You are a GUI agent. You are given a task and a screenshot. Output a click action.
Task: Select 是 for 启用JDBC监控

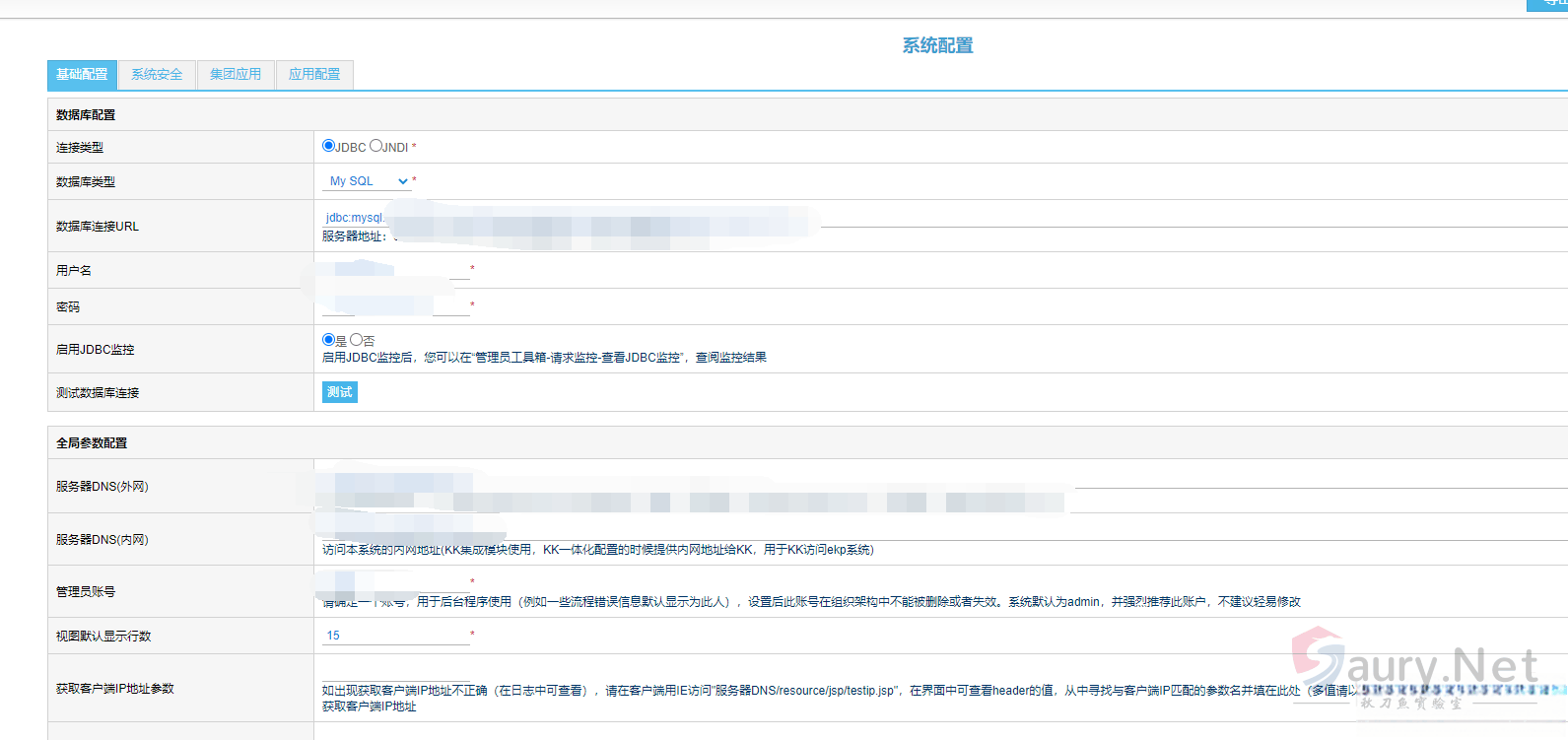coord(328,340)
